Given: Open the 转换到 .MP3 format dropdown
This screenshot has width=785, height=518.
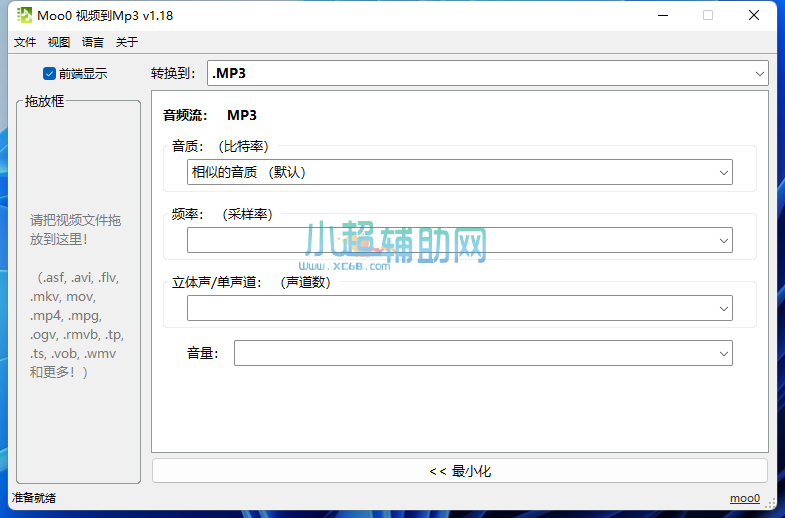Looking at the screenshot, I should click(488, 73).
